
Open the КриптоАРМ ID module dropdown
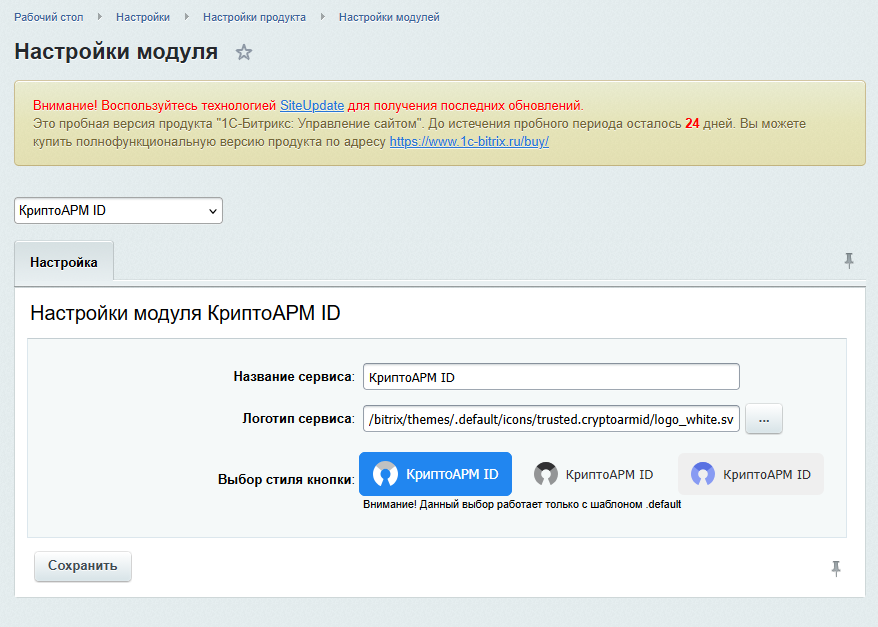pyautogui.click(x=118, y=211)
